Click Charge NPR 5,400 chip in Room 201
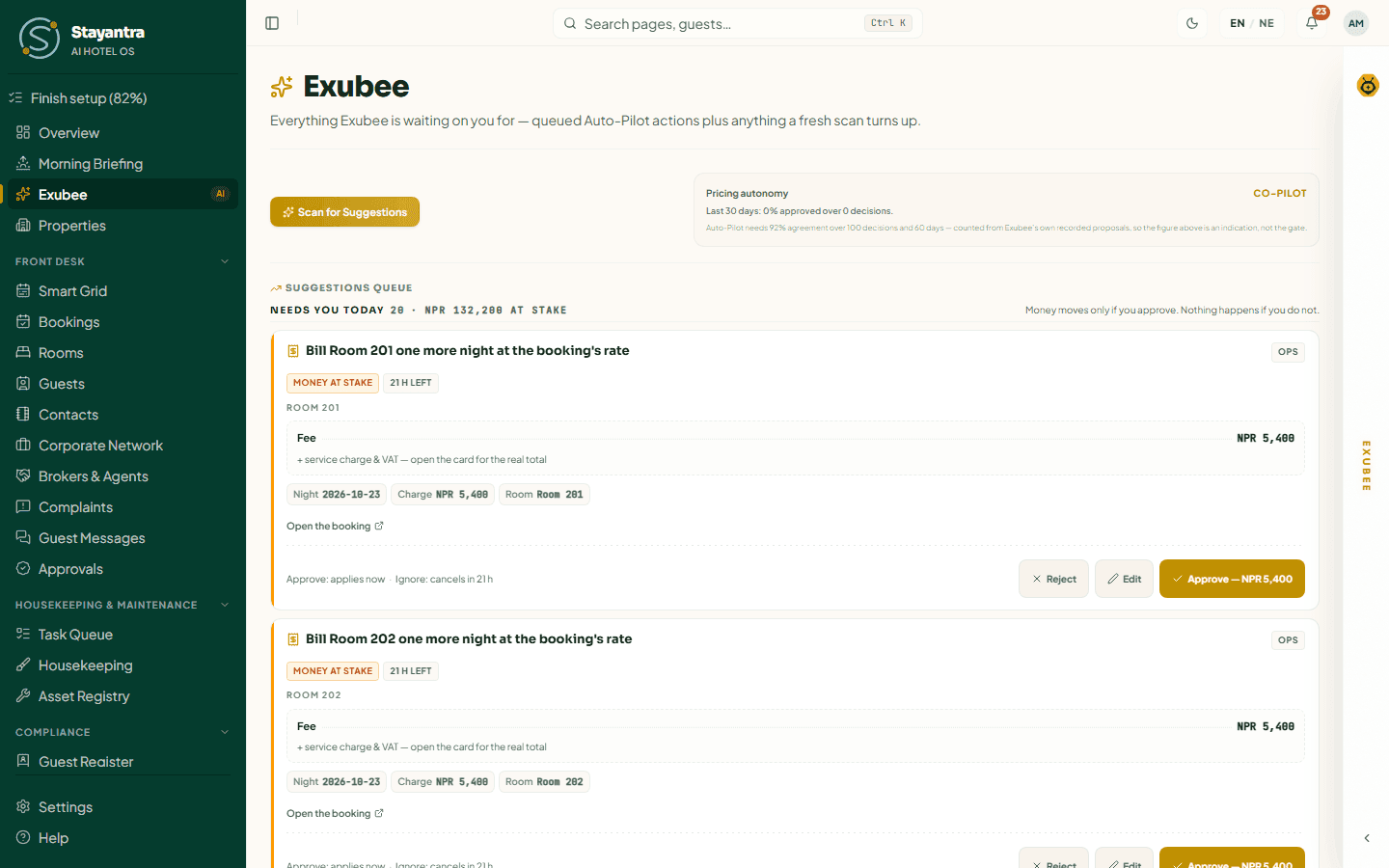The image size is (1389, 868). coord(443,495)
